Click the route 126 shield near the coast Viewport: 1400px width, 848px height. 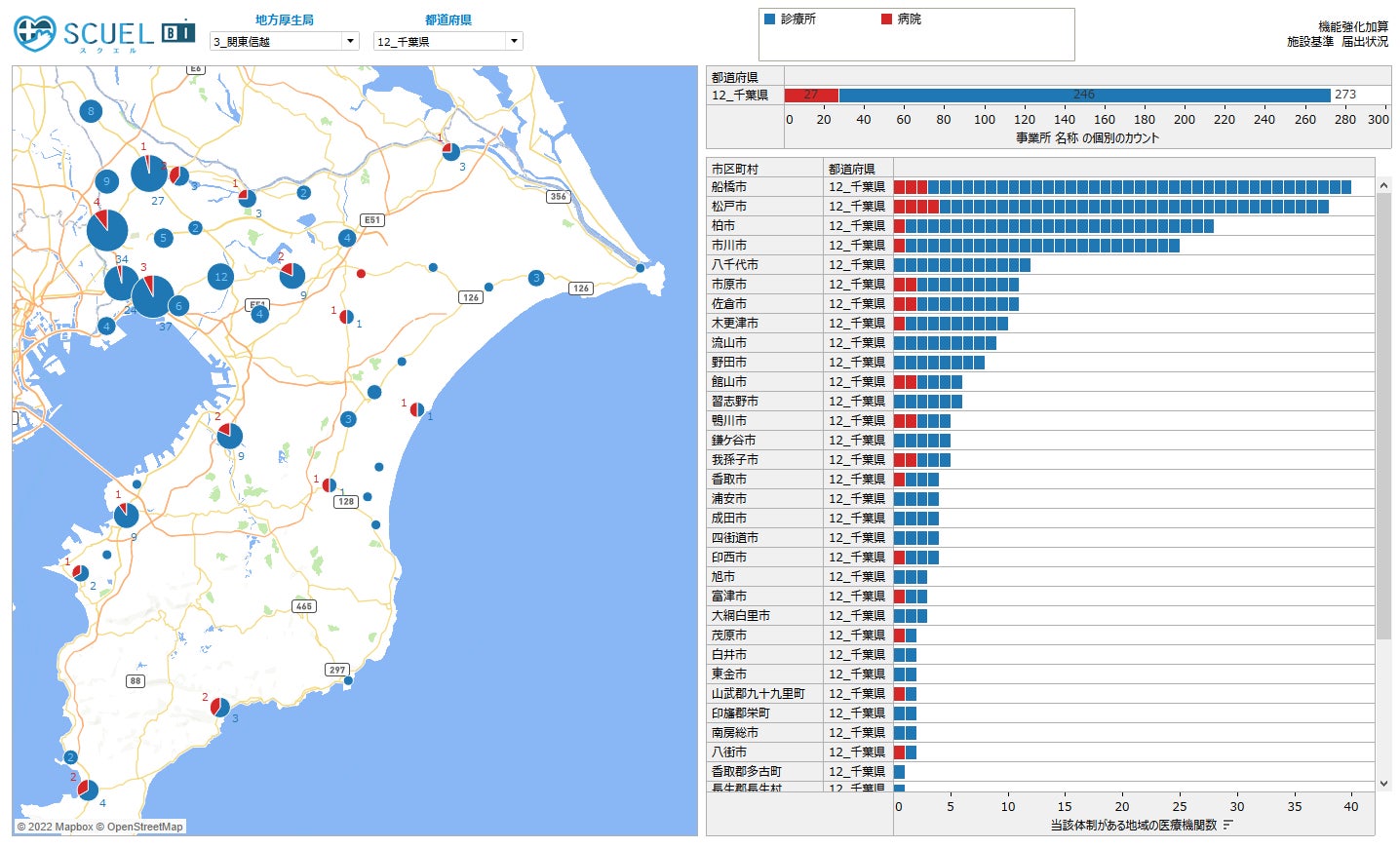[x=581, y=289]
